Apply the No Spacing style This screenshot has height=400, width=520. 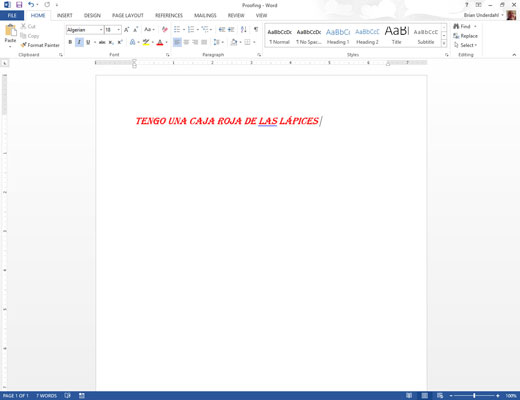309,36
